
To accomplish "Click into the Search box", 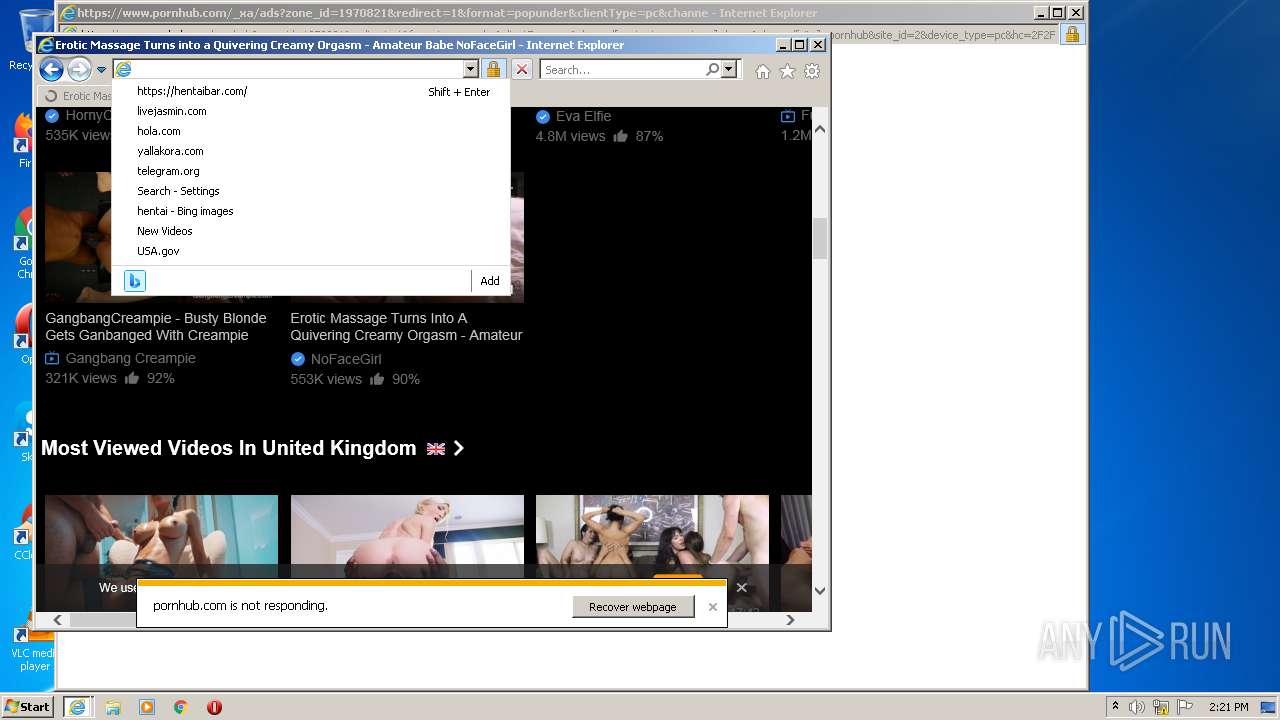I will 622,69.
